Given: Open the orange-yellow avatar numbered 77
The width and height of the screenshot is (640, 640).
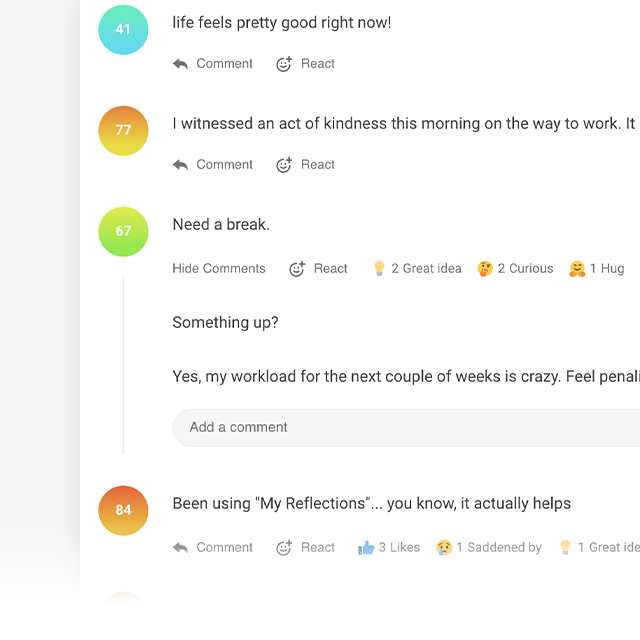Looking at the screenshot, I should [123, 131].
